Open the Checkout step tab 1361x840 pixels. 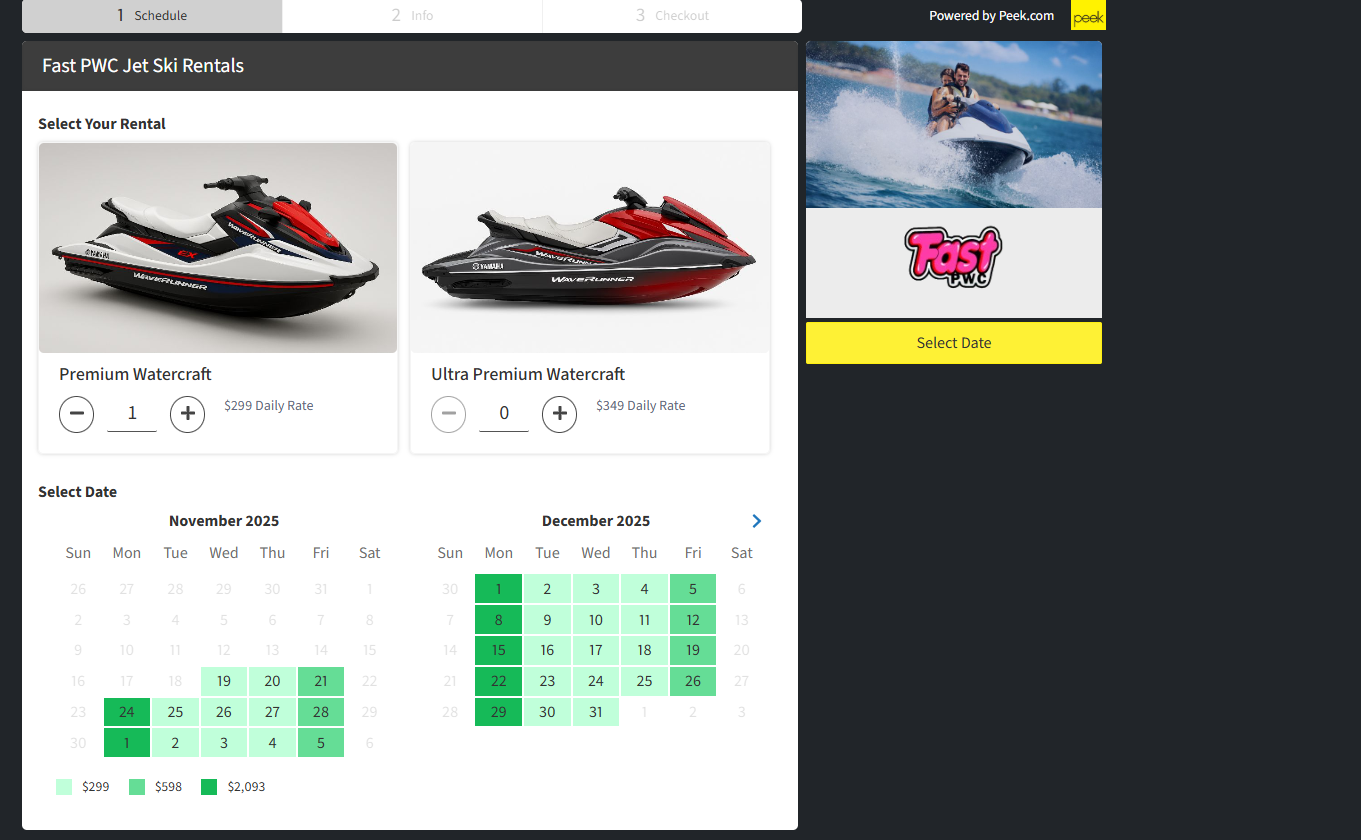[x=672, y=16]
